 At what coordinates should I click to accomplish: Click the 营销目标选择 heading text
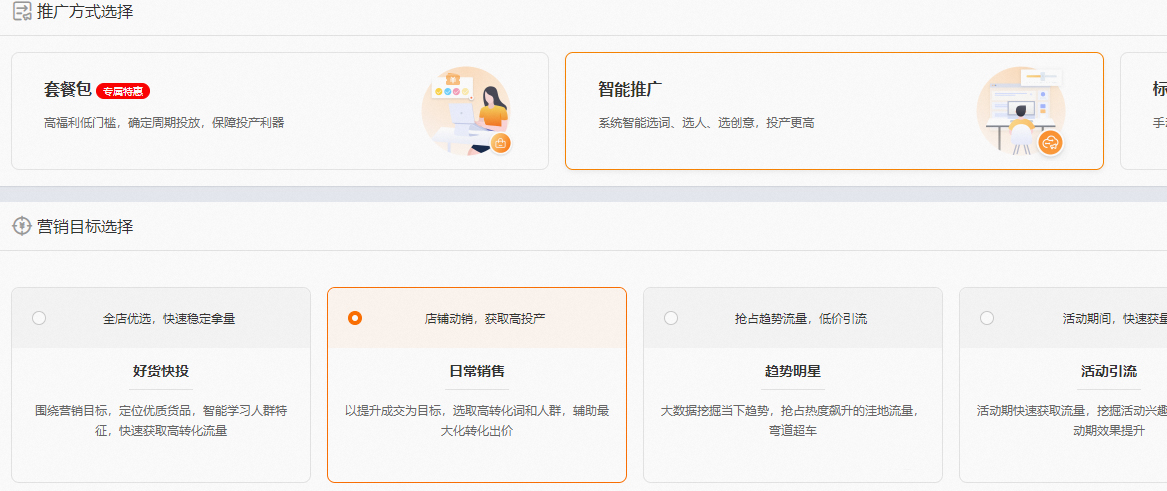(x=86, y=226)
